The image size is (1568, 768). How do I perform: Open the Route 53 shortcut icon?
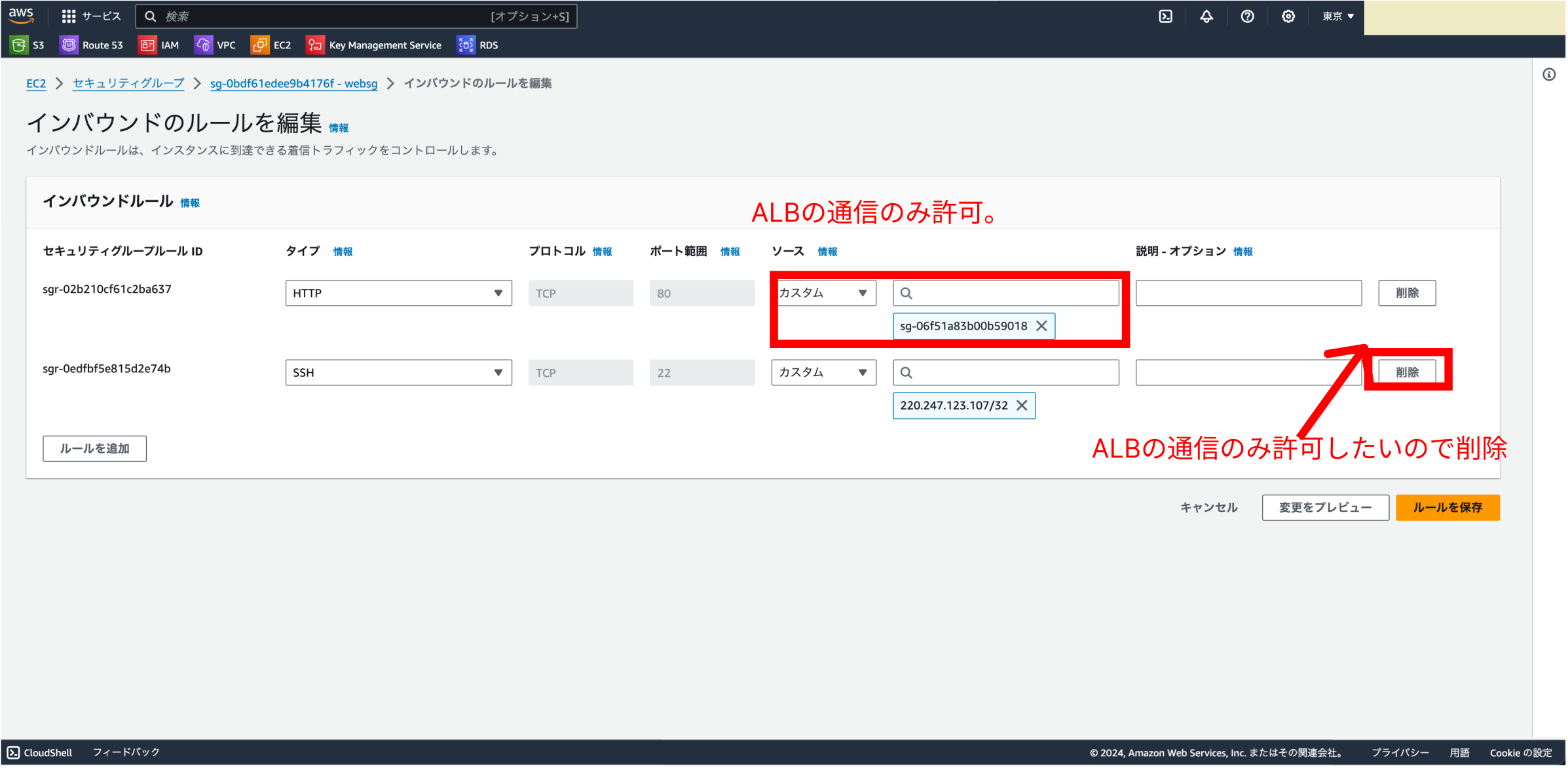69,45
